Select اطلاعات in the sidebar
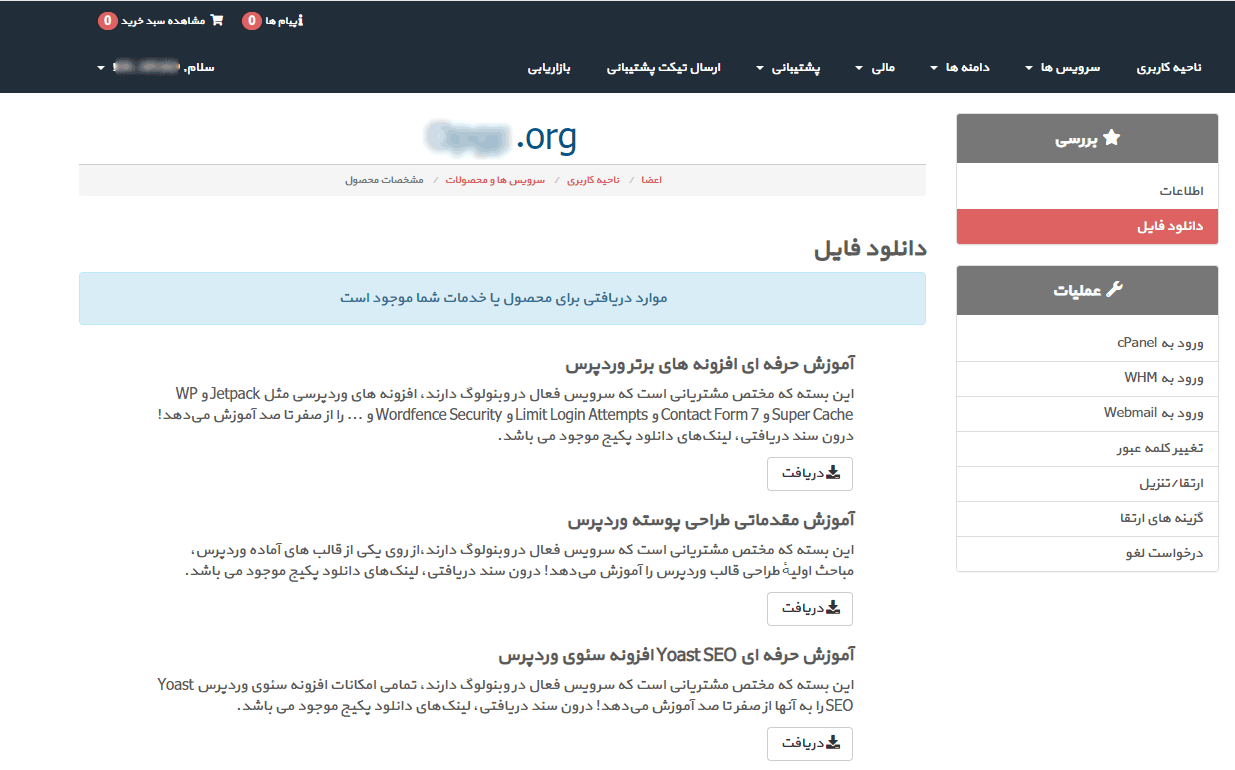1235x770 pixels. (1087, 191)
